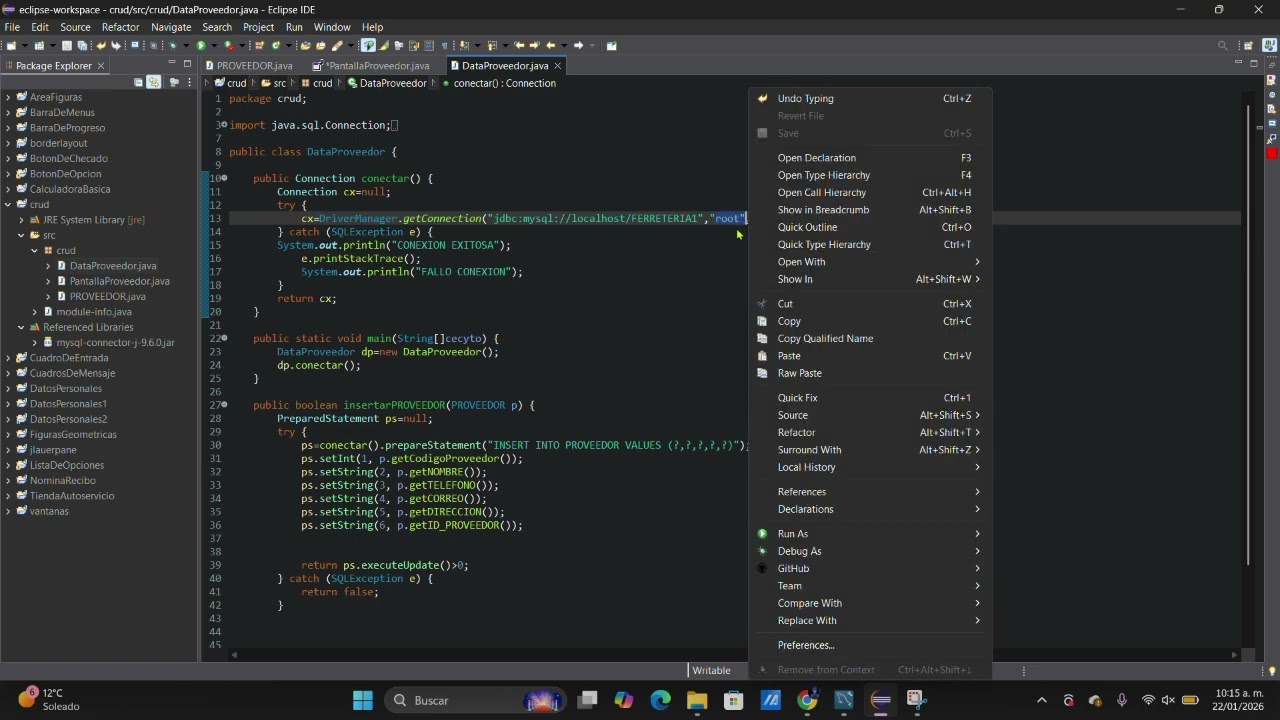This screenshot has width=1280, height=720.
Task: Click the tip of the day lightbulb icon
Action: point(1272,671)
